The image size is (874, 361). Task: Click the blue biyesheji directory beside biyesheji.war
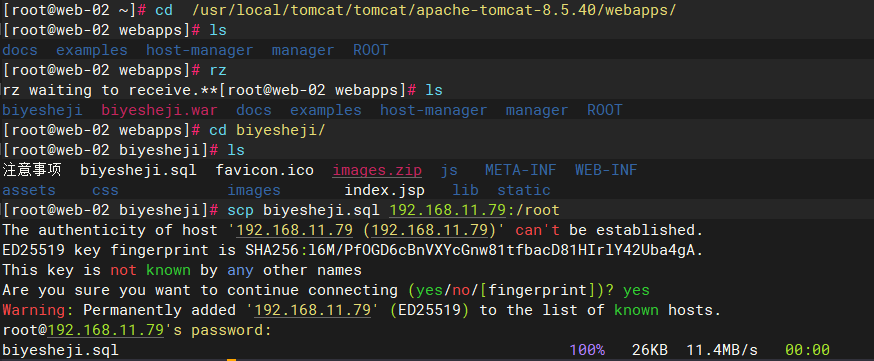point(42,110)
